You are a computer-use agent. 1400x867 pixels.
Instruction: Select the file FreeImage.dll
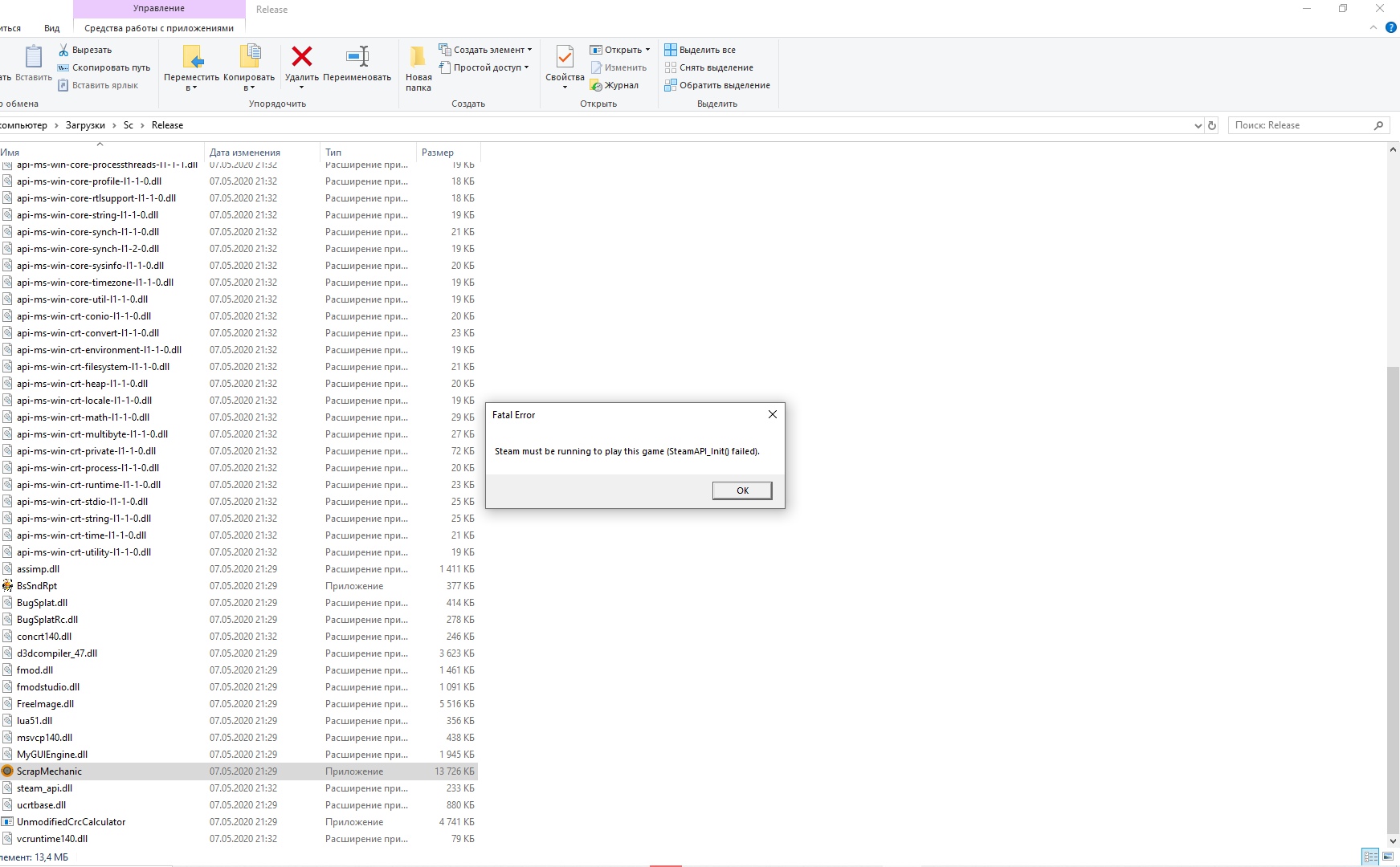click(239, 704)
